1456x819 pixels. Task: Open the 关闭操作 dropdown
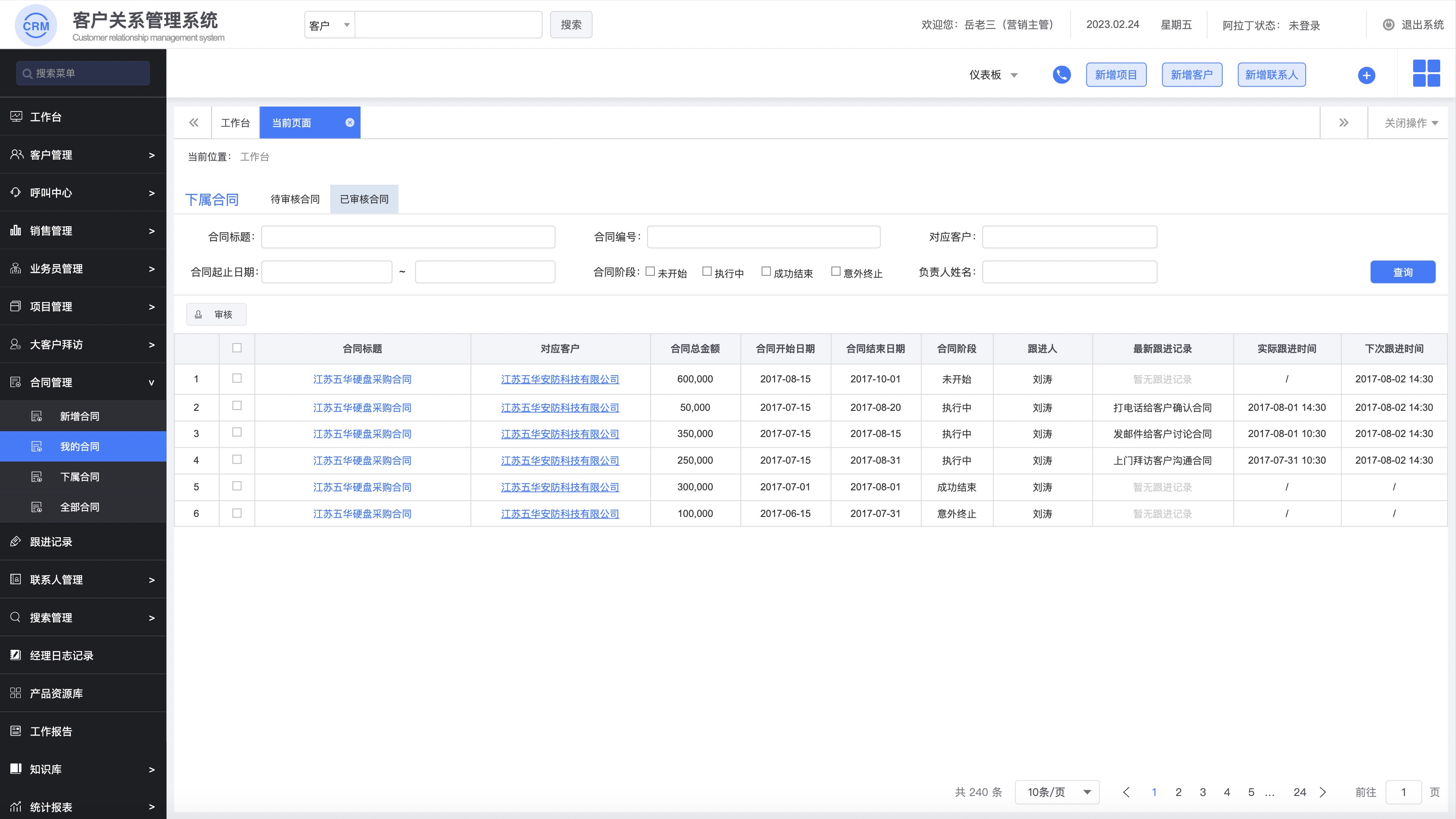pos(1411,123)
